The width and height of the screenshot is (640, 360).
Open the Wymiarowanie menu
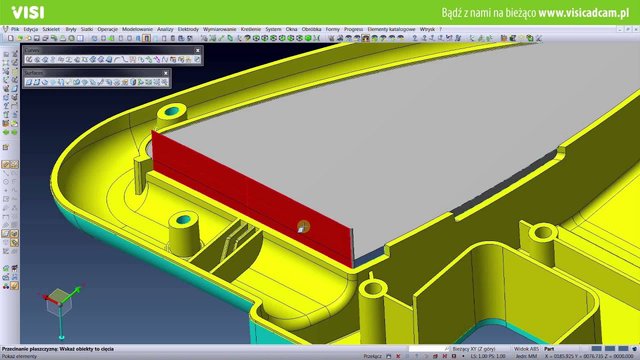(220, 29)
